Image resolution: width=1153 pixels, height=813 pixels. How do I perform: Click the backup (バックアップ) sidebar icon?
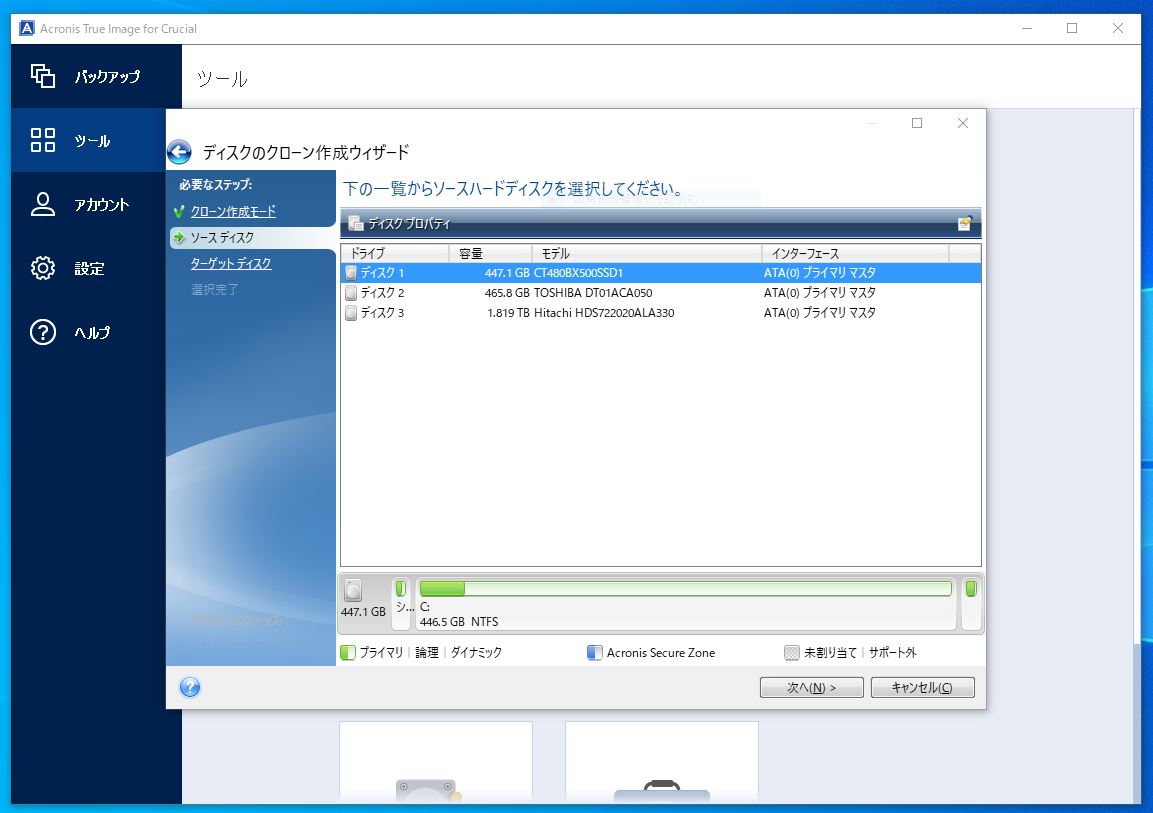click(x=43, y=76)
